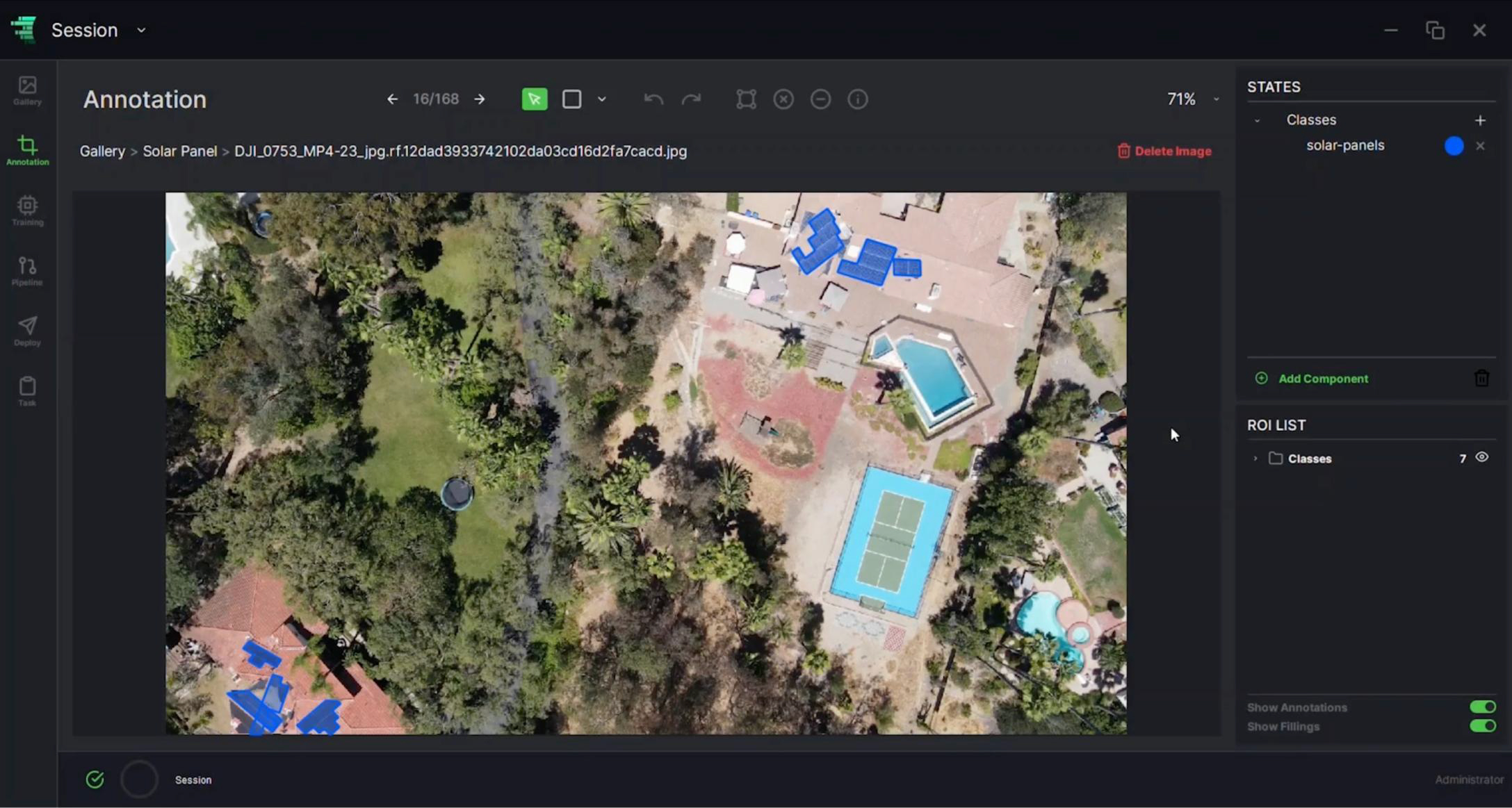Click the blue solar-panels color swatch
This screenshot has height=808, width=1512.
tap(1454, 146)
